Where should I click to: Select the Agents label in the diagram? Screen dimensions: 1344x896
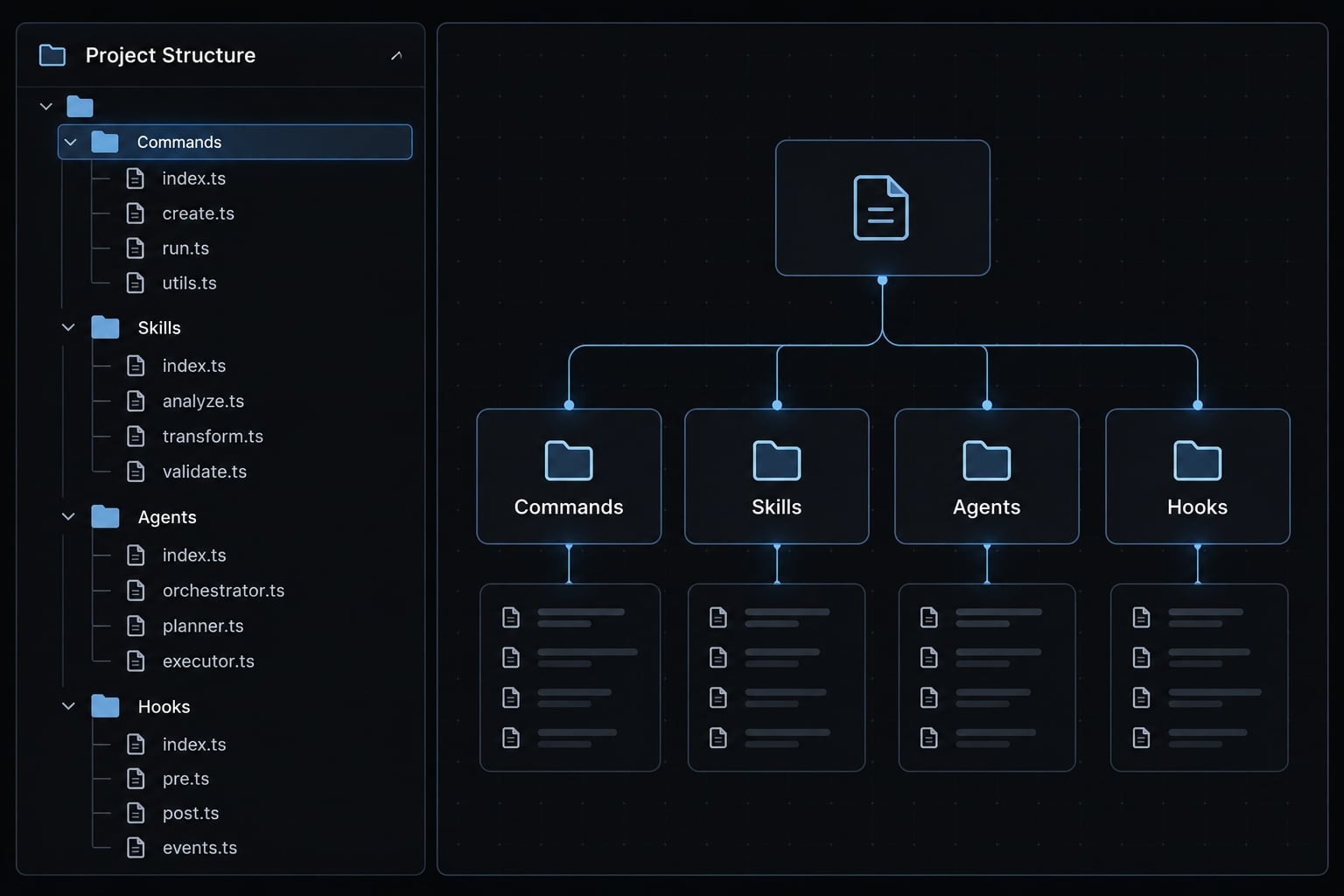(x=987, y=507)
